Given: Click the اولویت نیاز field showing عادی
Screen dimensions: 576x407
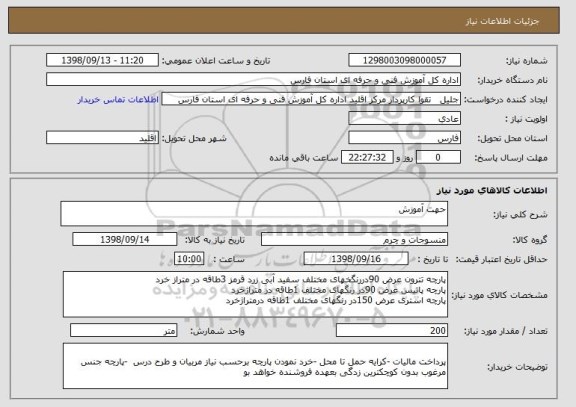Looking at the screenshot, I should click(x=404, y=119).
